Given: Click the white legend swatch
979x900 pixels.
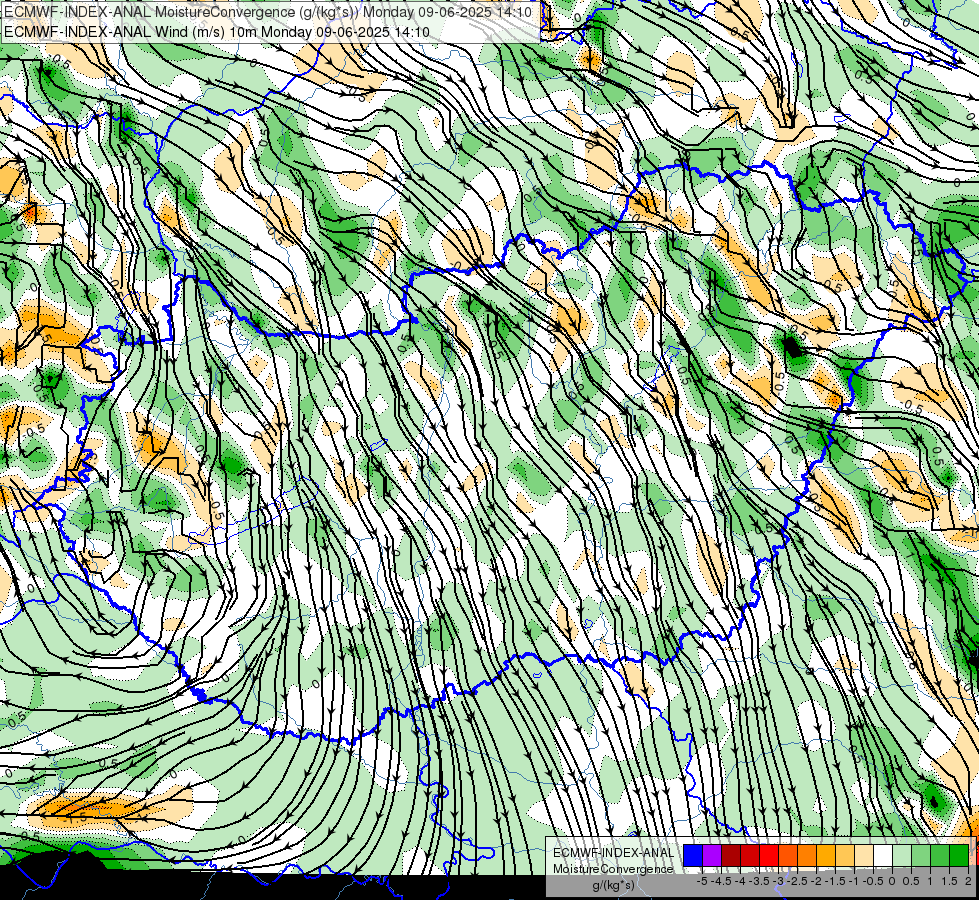Looking at the screenshot, I should [883, 855].
